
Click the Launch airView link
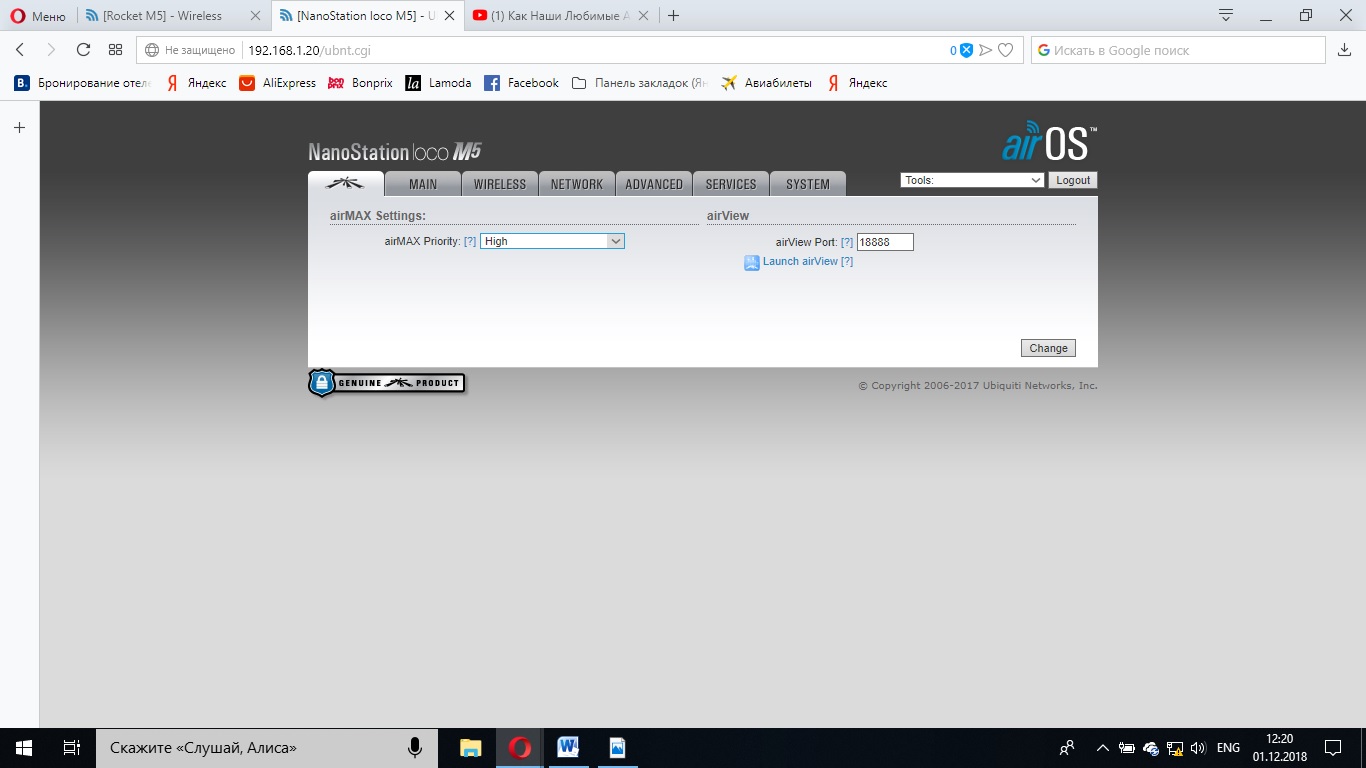pyautogui.click(x=800, y=261)
